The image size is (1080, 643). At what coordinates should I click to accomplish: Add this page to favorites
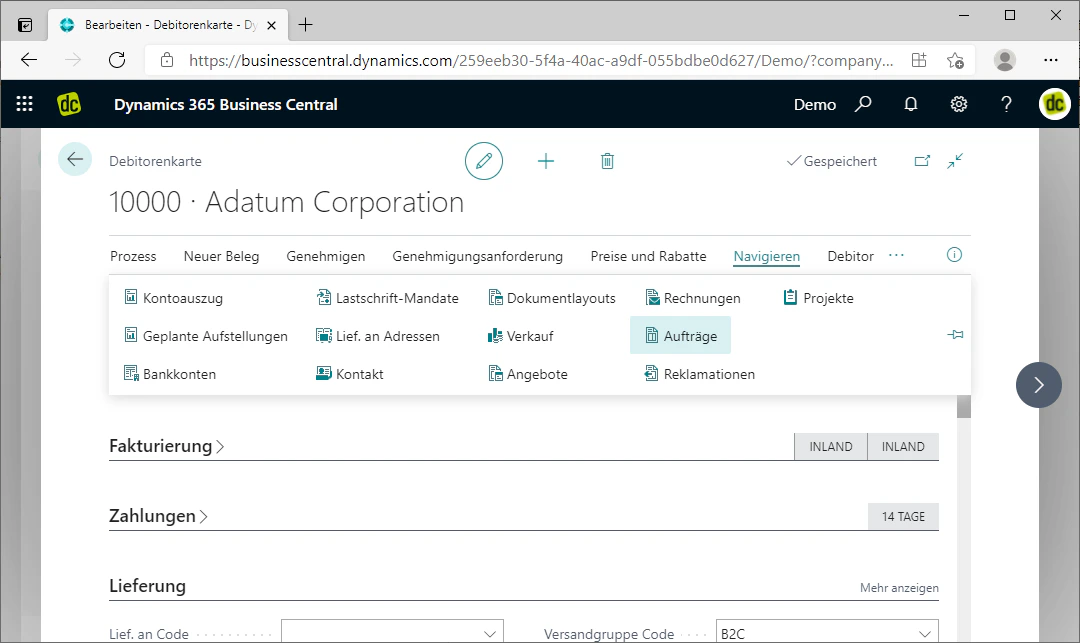click(x=955, y=60)
